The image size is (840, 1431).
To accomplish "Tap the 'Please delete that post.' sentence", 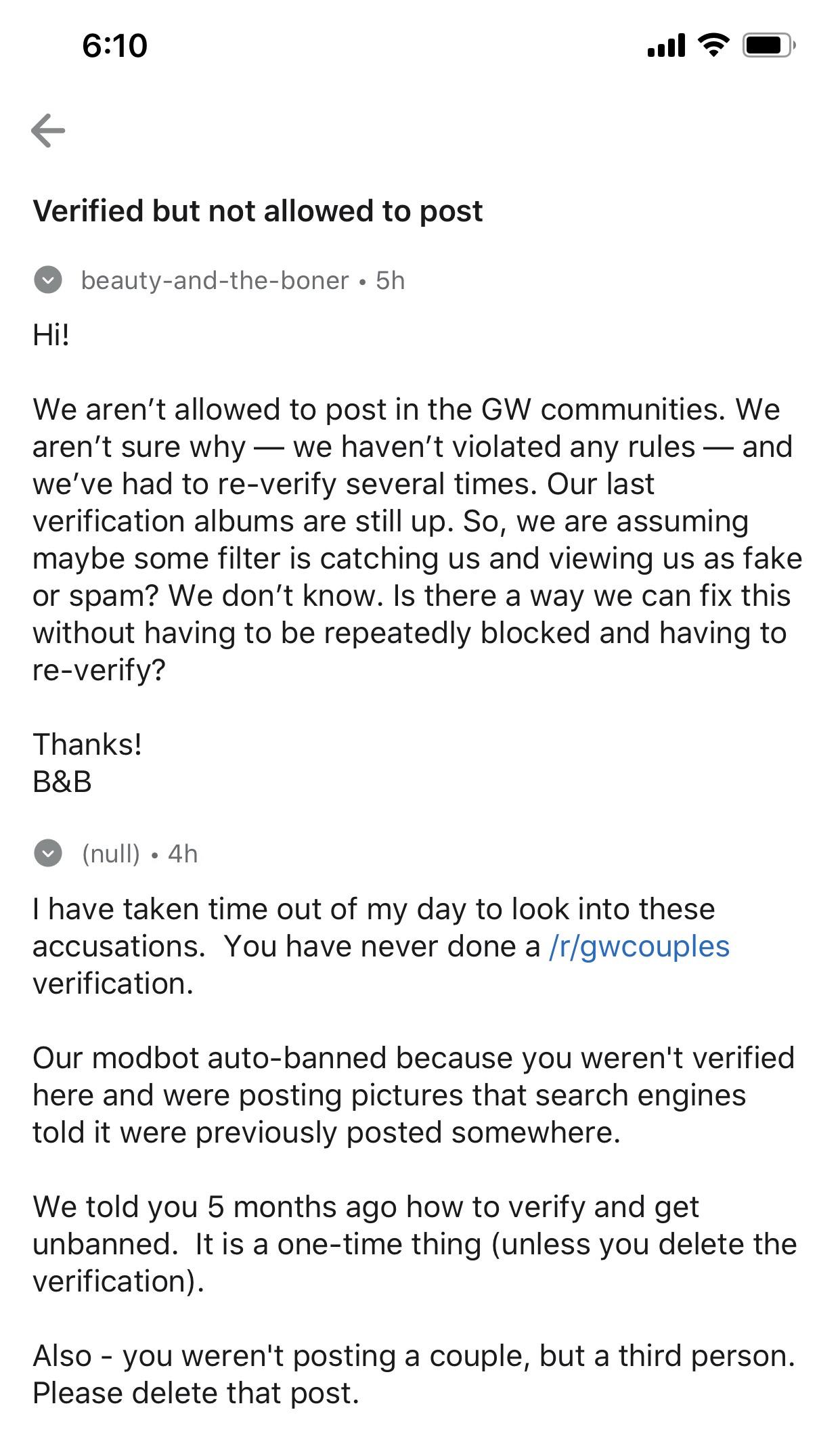I will tap(196, 1392).
